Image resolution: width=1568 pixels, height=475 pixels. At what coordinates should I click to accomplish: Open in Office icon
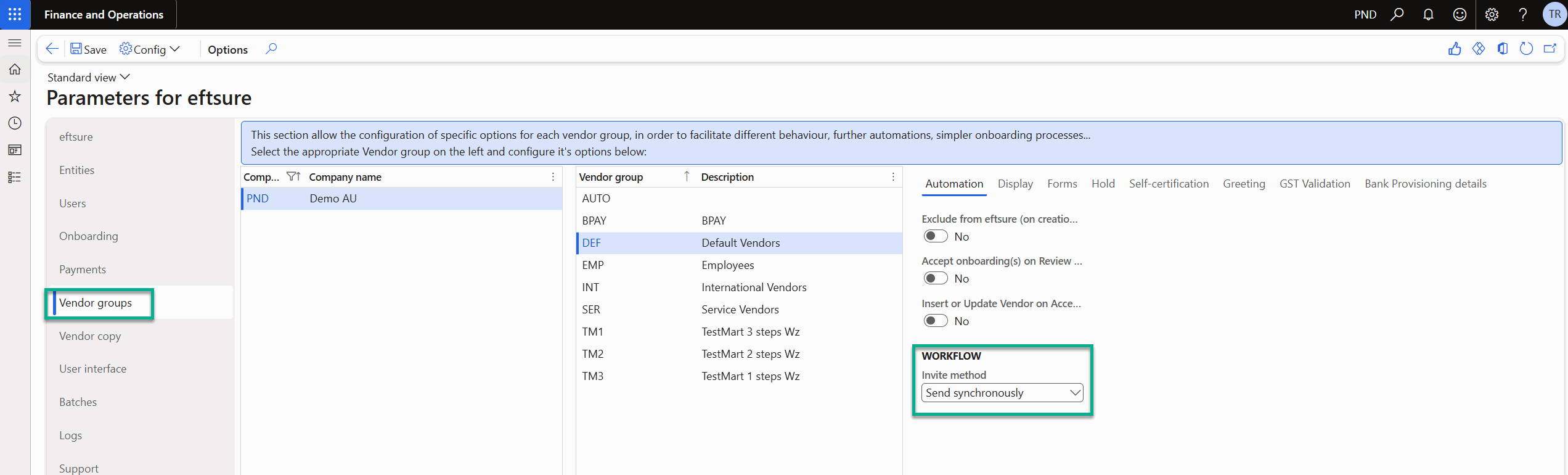[x=1503, y=49]
